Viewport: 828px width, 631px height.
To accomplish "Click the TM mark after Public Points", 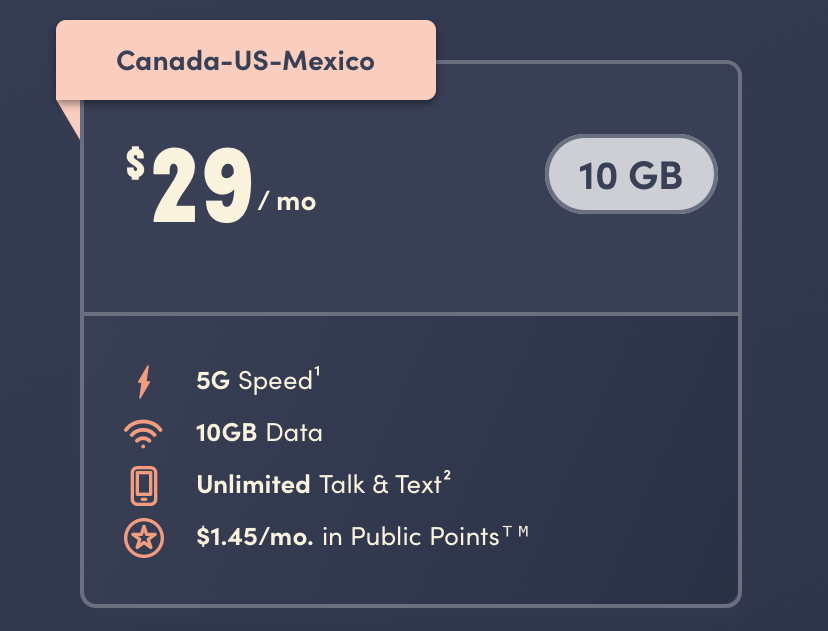I will click(515, 531).
